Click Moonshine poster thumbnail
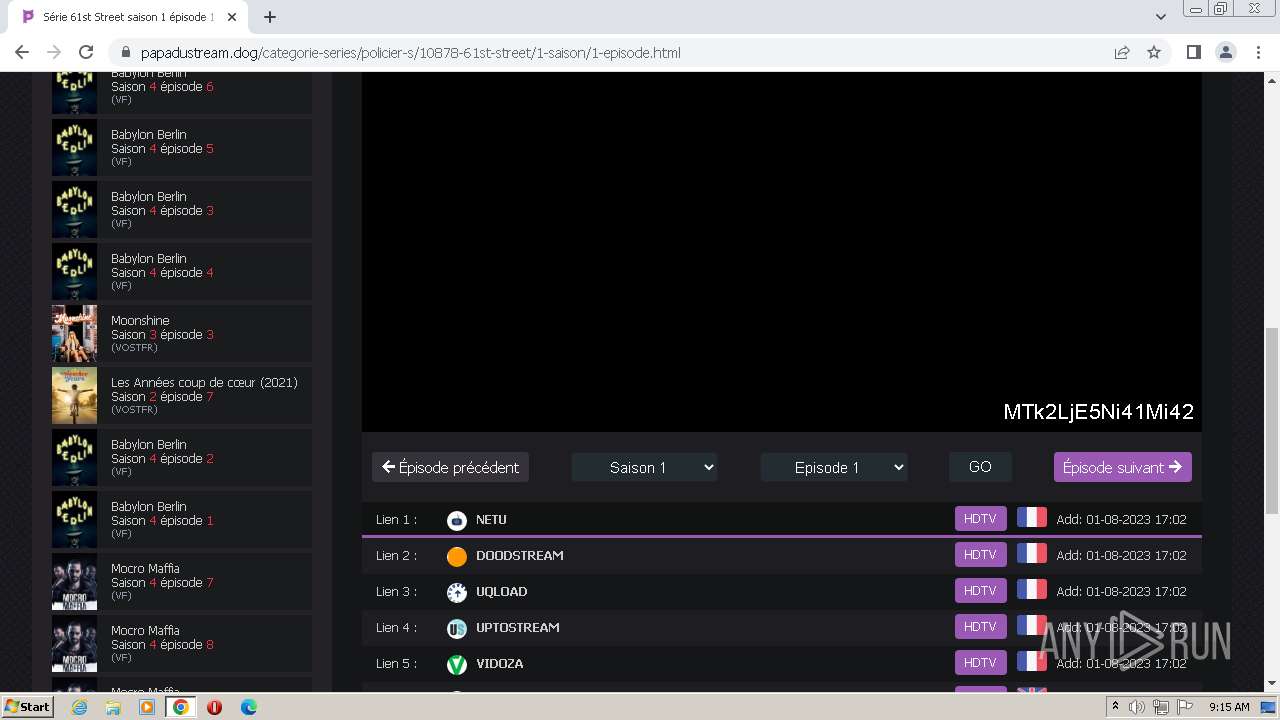The height and width of the screenshot is (720, 1280). click(74, 333)
